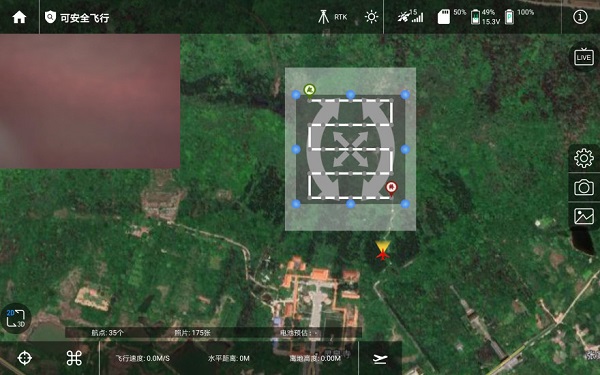Screen dimensions: 600x375
Task: Click the center move-arrows handle of survey area
Action: point(351,149)
